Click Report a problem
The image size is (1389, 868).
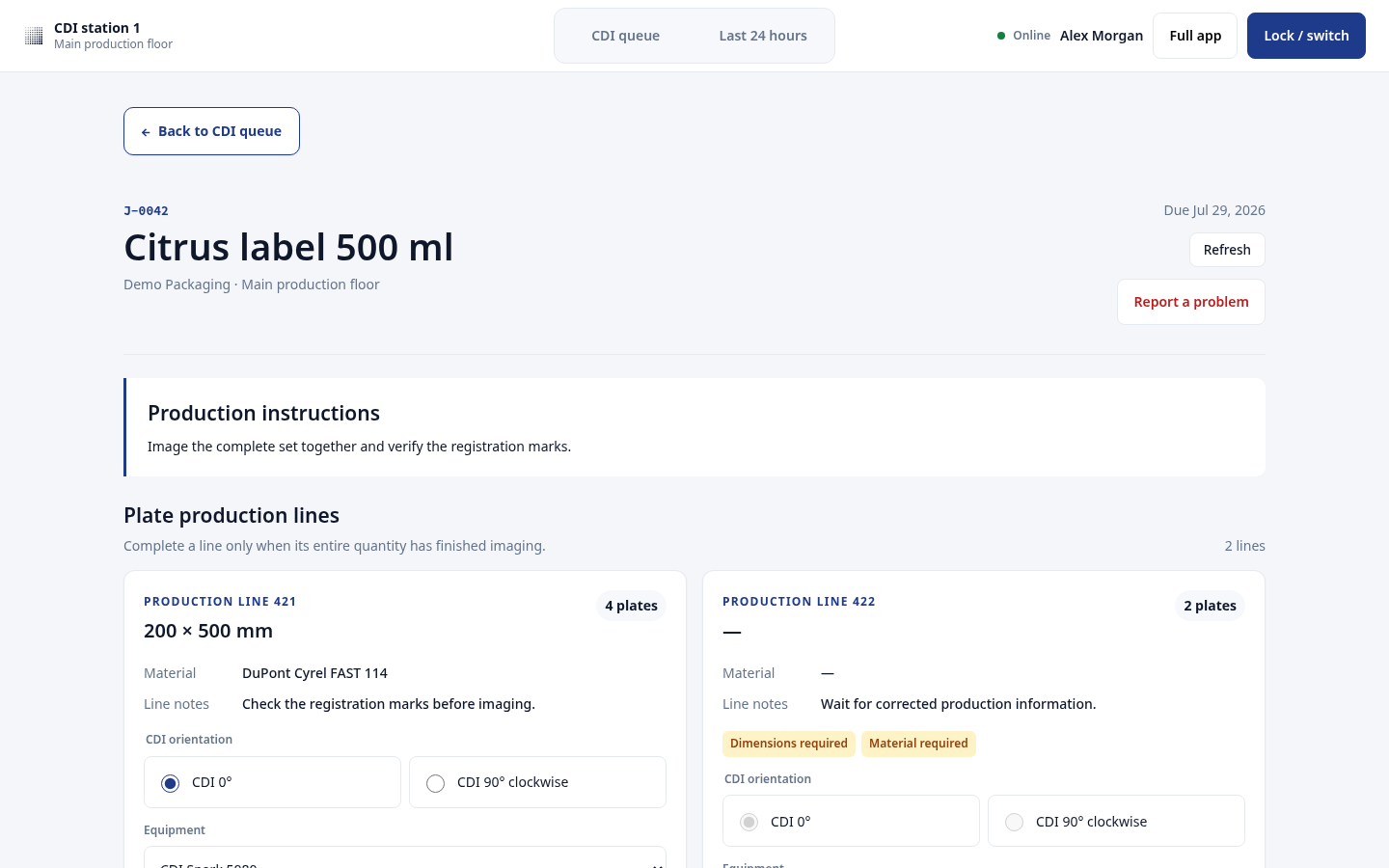point(1191,302)
